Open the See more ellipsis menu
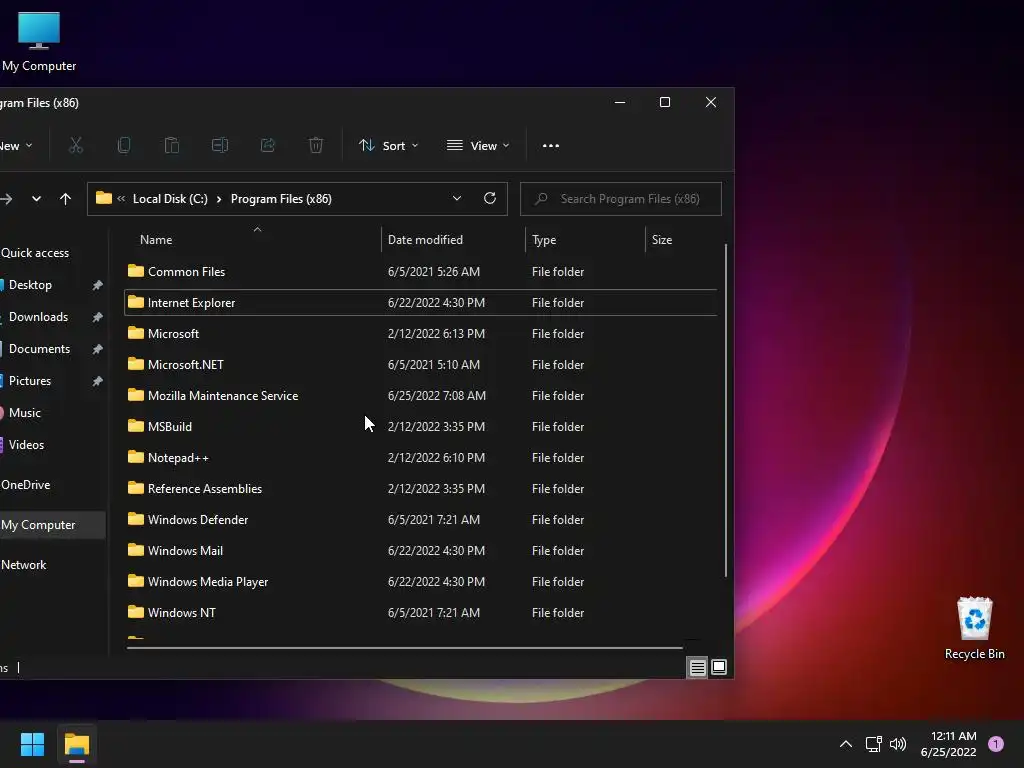This screenshot has width=1024, height=768. pos(551,146)
